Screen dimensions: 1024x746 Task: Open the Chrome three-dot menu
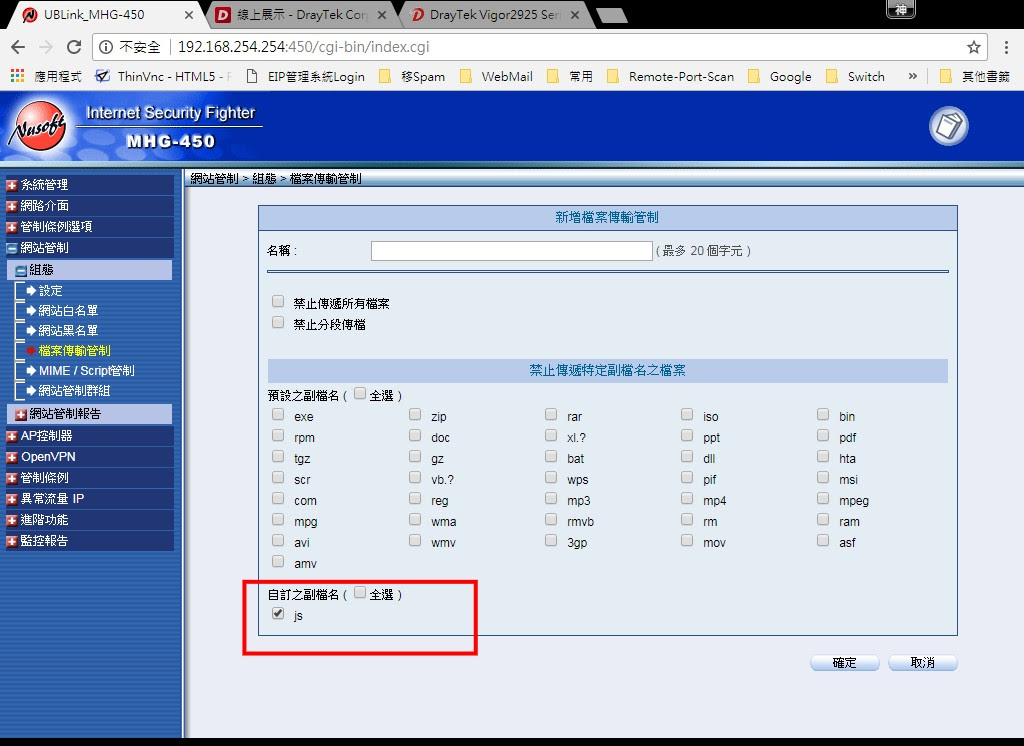pyautogui.click(x=1006, y=47)
